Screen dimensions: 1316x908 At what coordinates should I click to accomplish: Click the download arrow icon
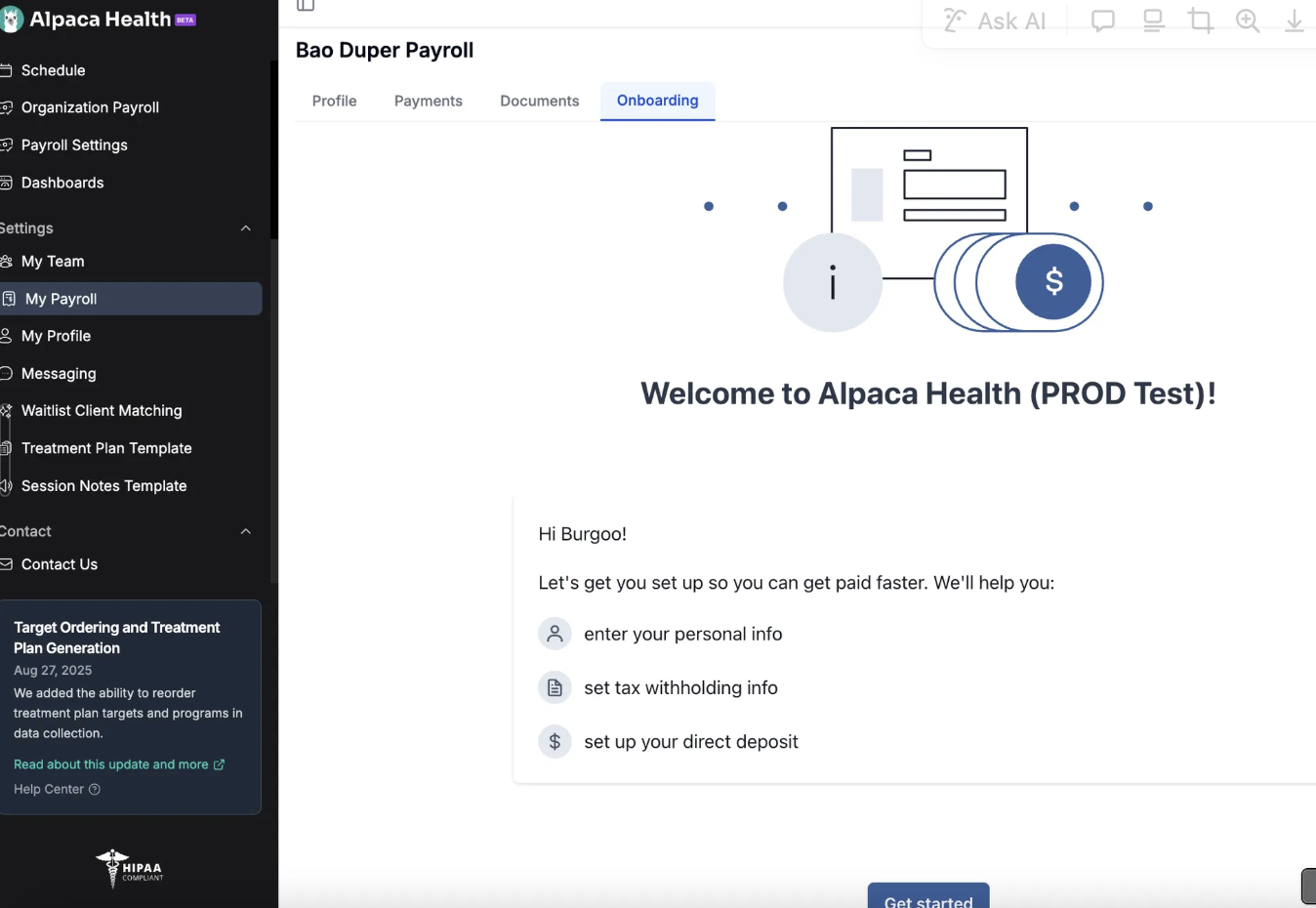pos(1295,21)
